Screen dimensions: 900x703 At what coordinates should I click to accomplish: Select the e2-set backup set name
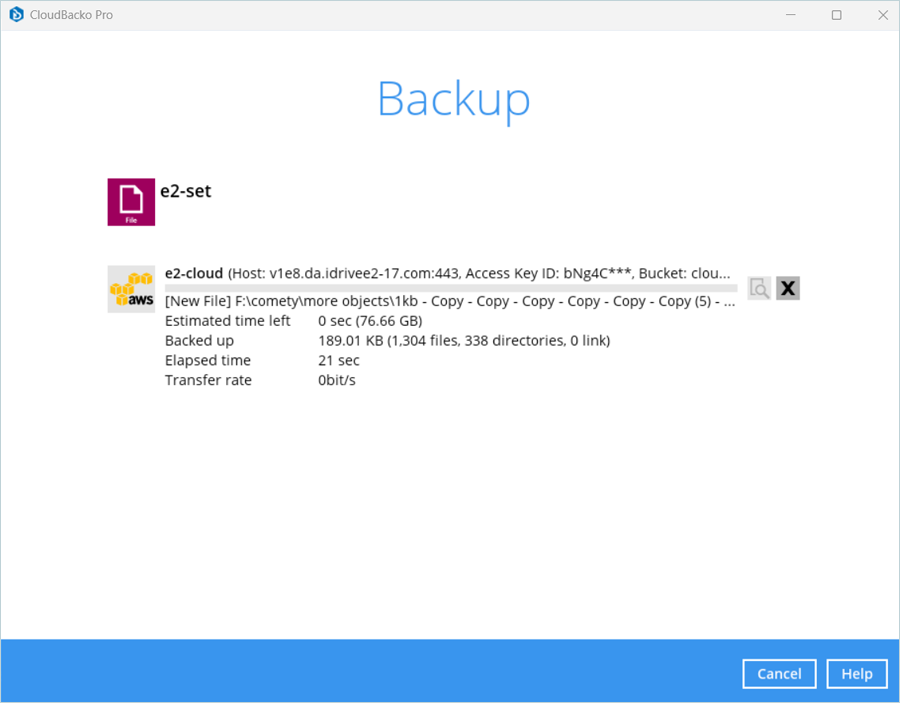(186, 190)
